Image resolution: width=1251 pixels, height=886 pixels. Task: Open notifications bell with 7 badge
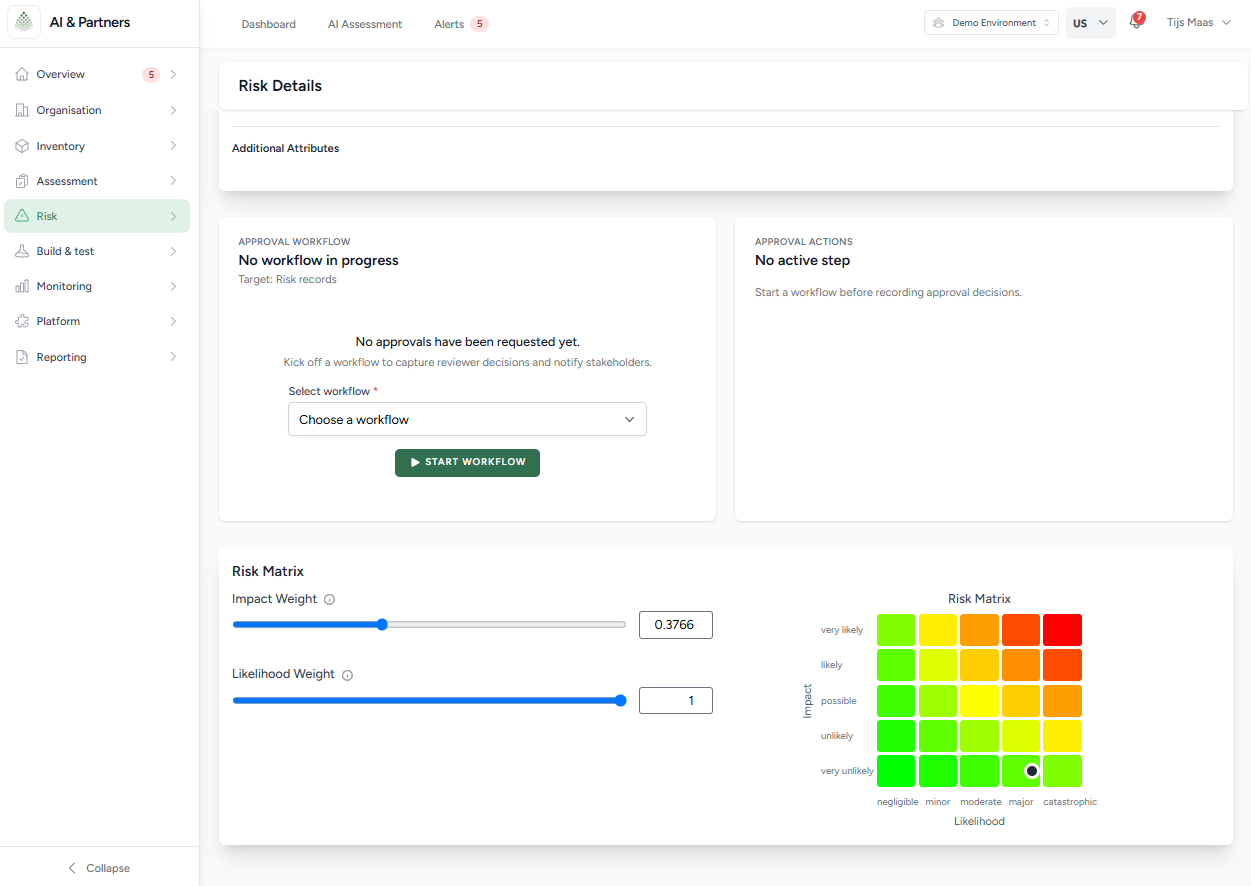tap(1136, 22)
